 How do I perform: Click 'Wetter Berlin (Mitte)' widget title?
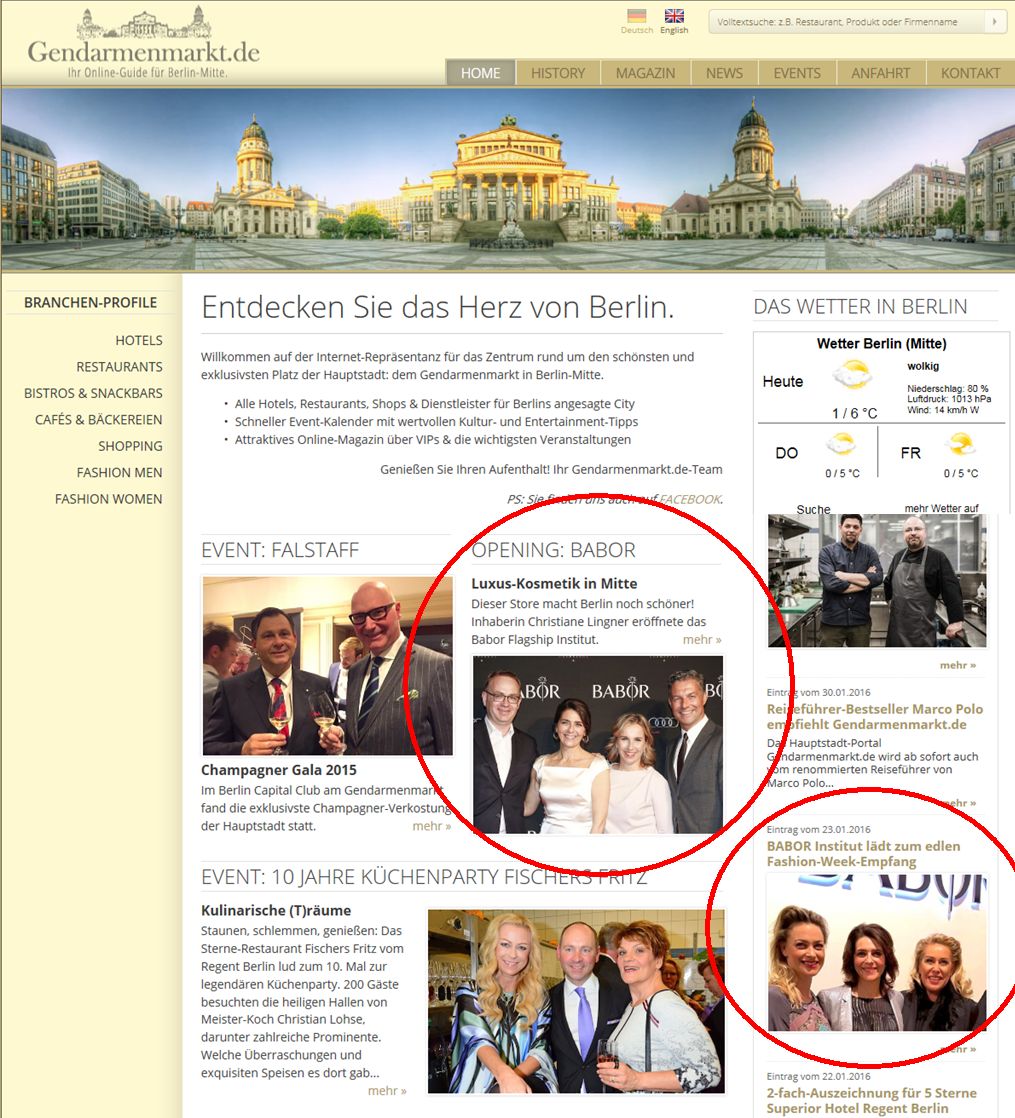(x=882, y=344)
